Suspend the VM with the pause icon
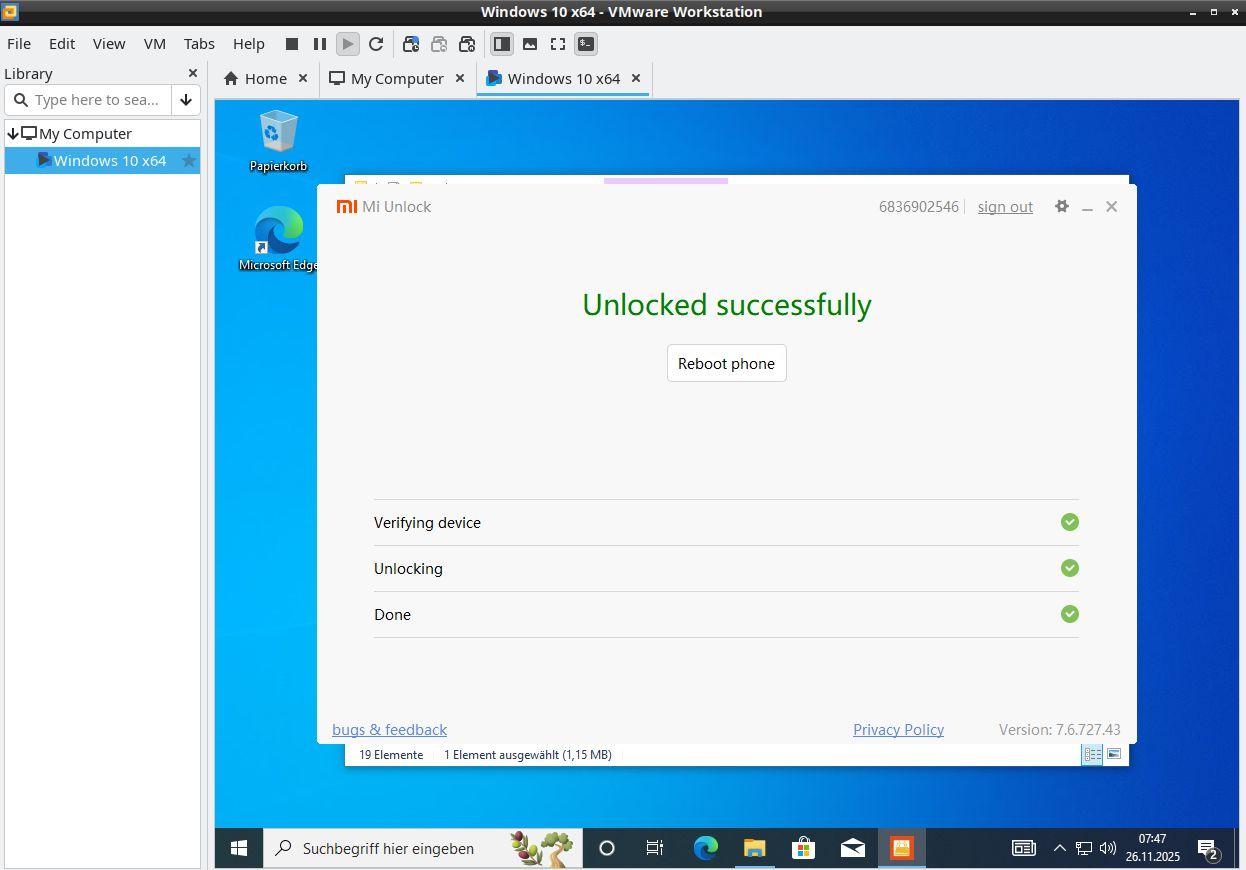Screen dimensions: 1246x870 tap(320, 44)
